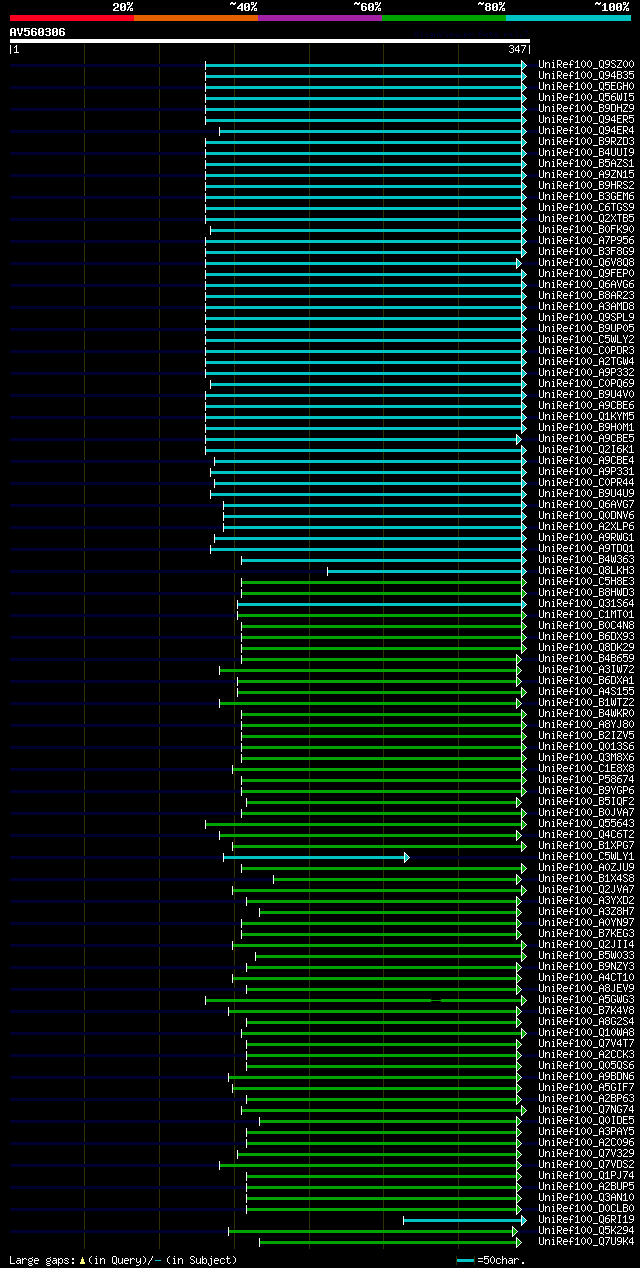640x1268 pixels.
Task: Click the =50char. scale legend
Action: (x=490, y=1260)
